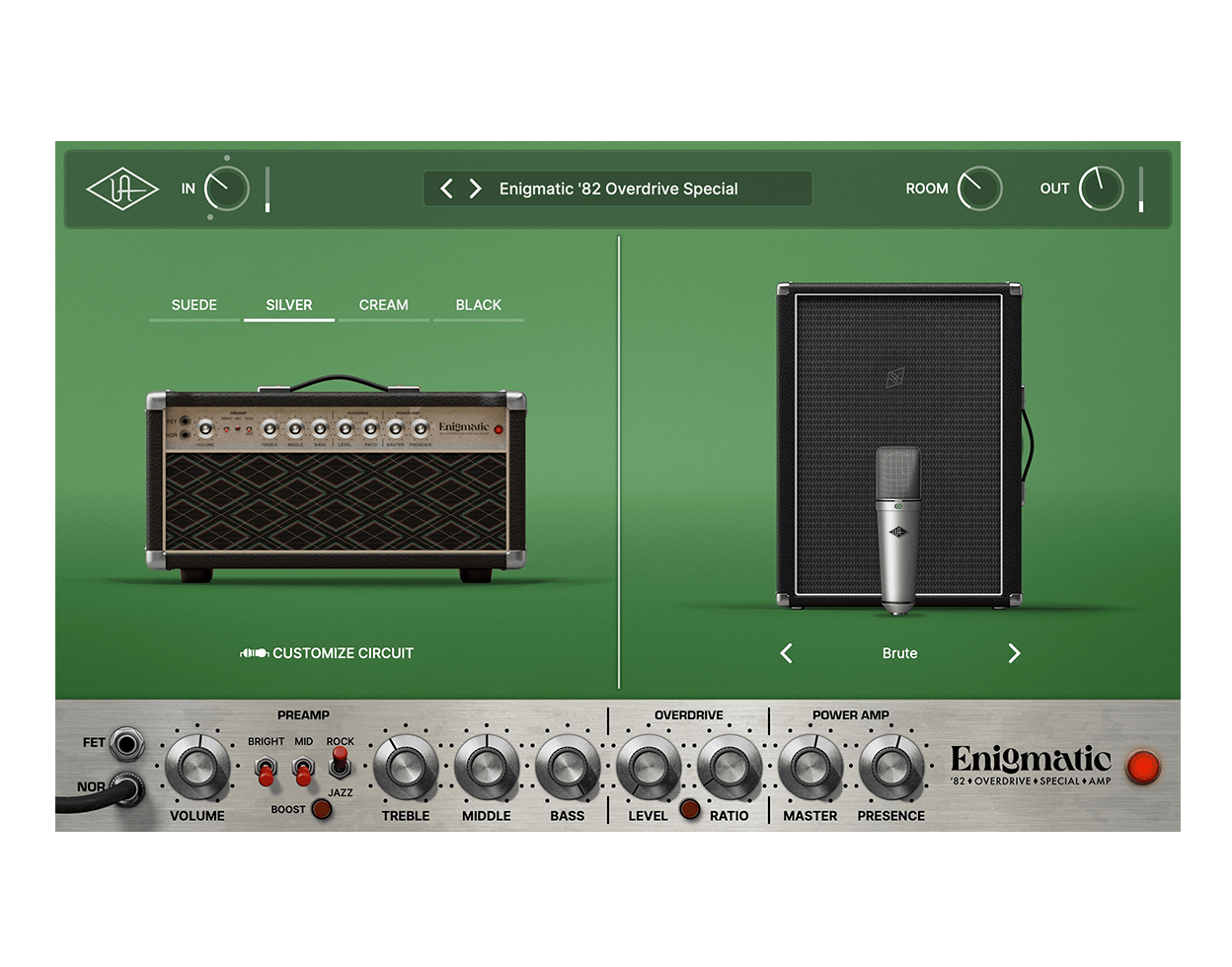
Task: Adjust the IN input gain knob
Action: [227, 188]
